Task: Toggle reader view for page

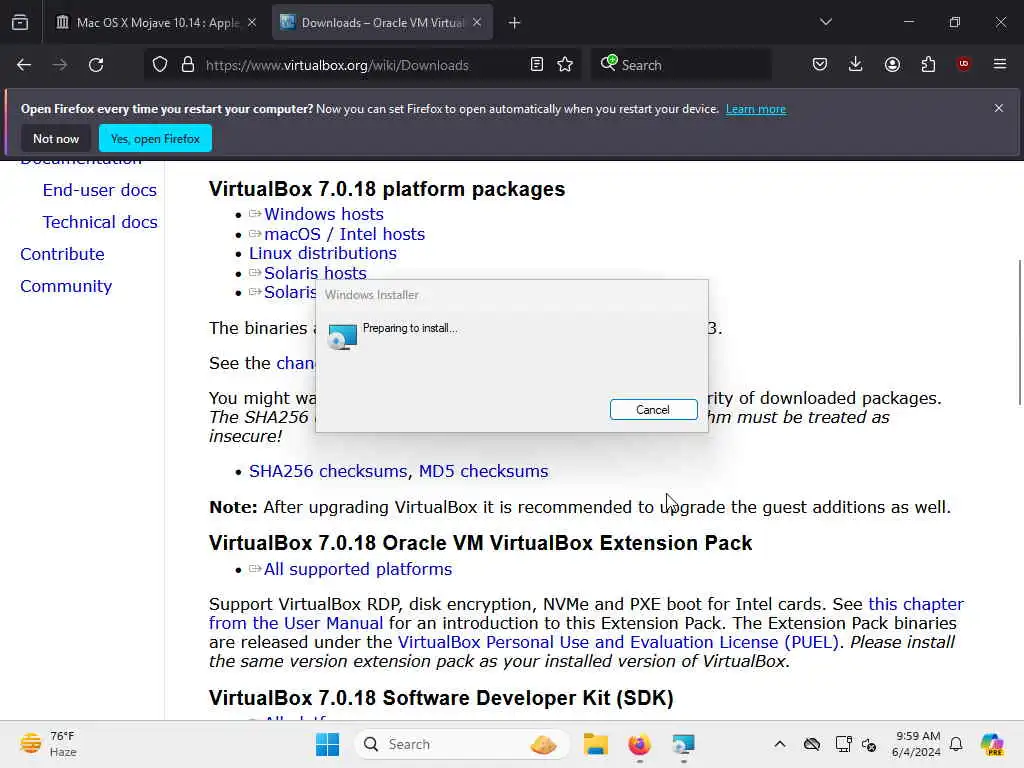Action: click(x=537, y=65)
